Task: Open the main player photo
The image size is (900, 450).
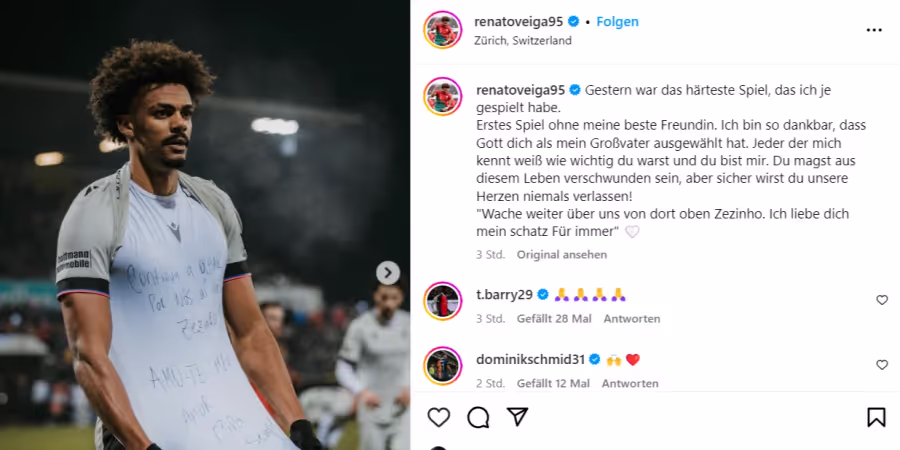Action: [205, 225]
